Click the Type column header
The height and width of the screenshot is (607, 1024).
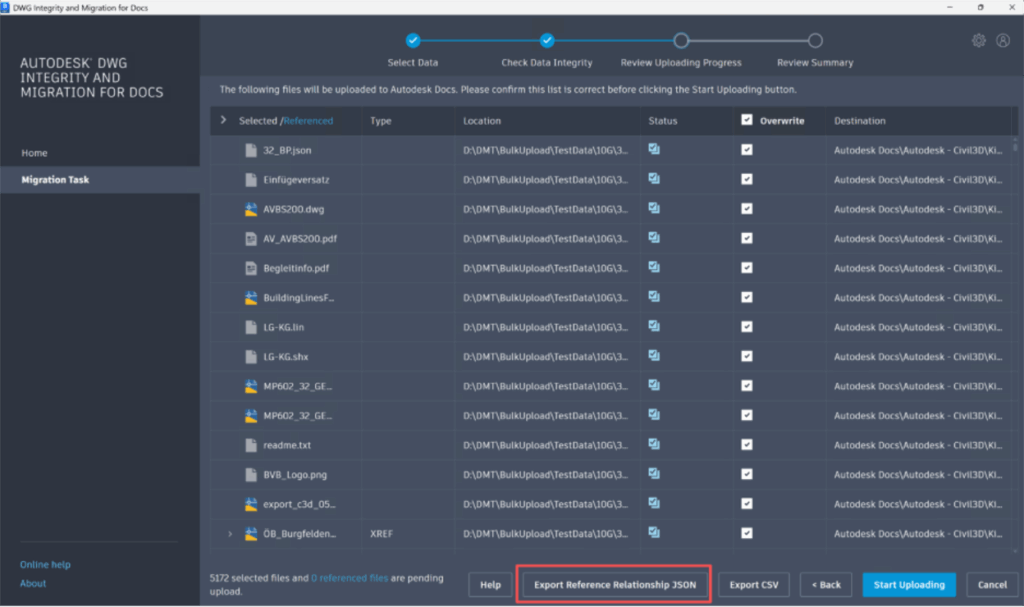tap(381, 121)
